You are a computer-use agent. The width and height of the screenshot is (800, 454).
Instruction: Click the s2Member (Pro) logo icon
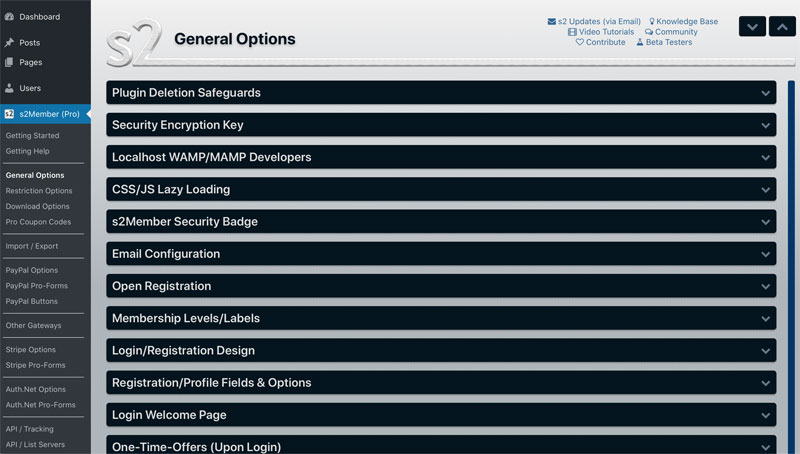click(x=9, y=114)
